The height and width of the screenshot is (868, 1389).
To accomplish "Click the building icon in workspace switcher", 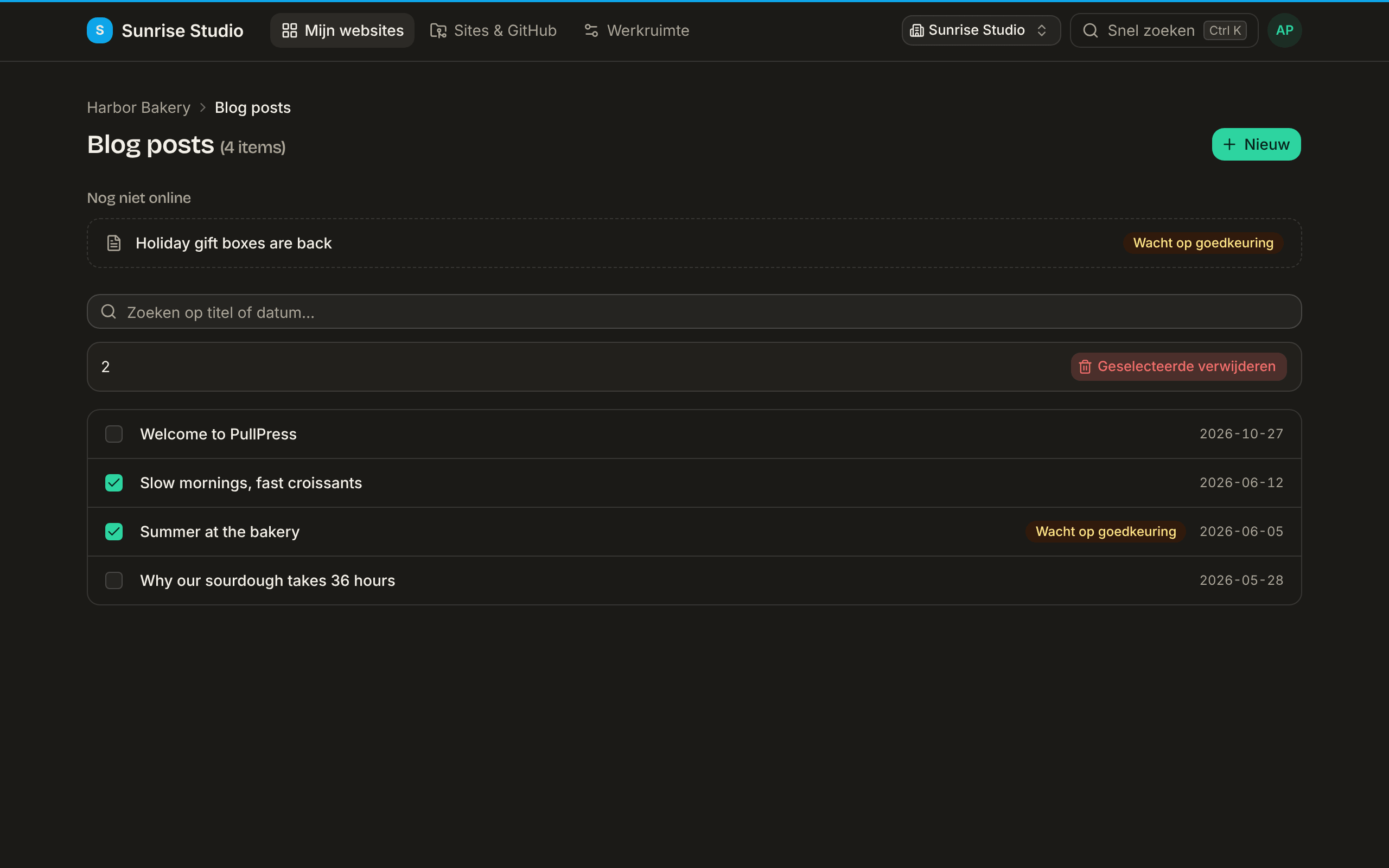I will 916,30.
